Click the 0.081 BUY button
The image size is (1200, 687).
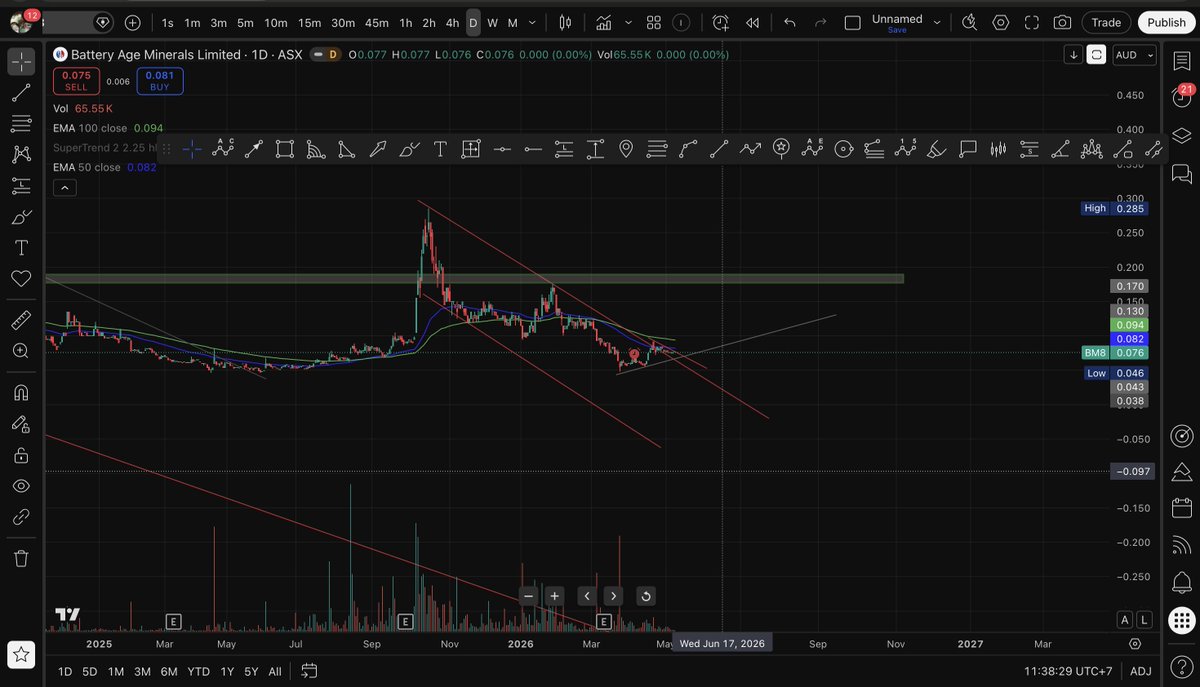(x=161, y=81)
